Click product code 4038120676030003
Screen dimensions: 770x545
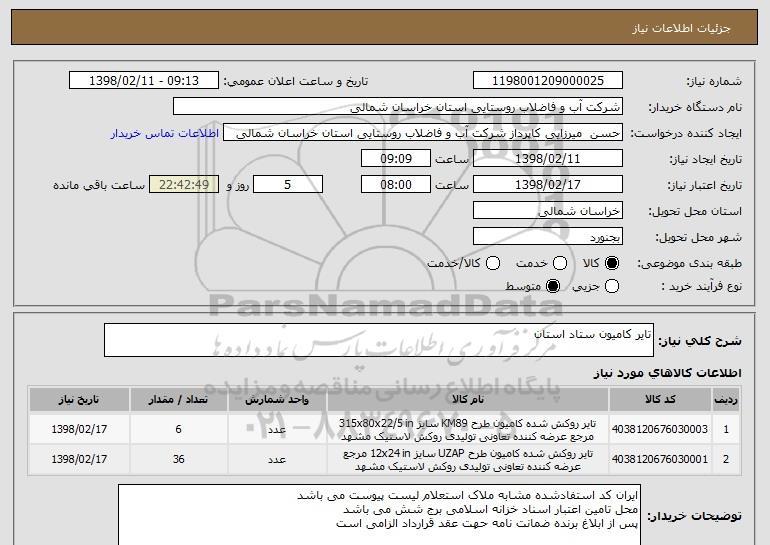coord(660,429)
